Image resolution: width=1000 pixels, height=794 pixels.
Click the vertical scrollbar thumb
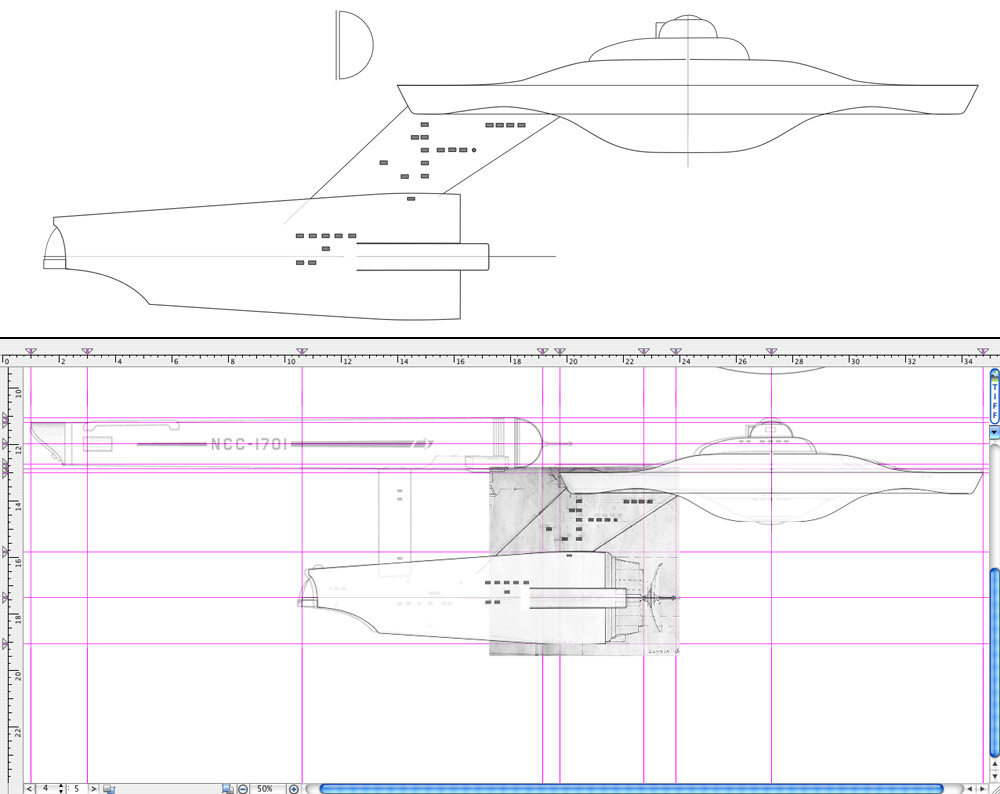coord(995,661)
